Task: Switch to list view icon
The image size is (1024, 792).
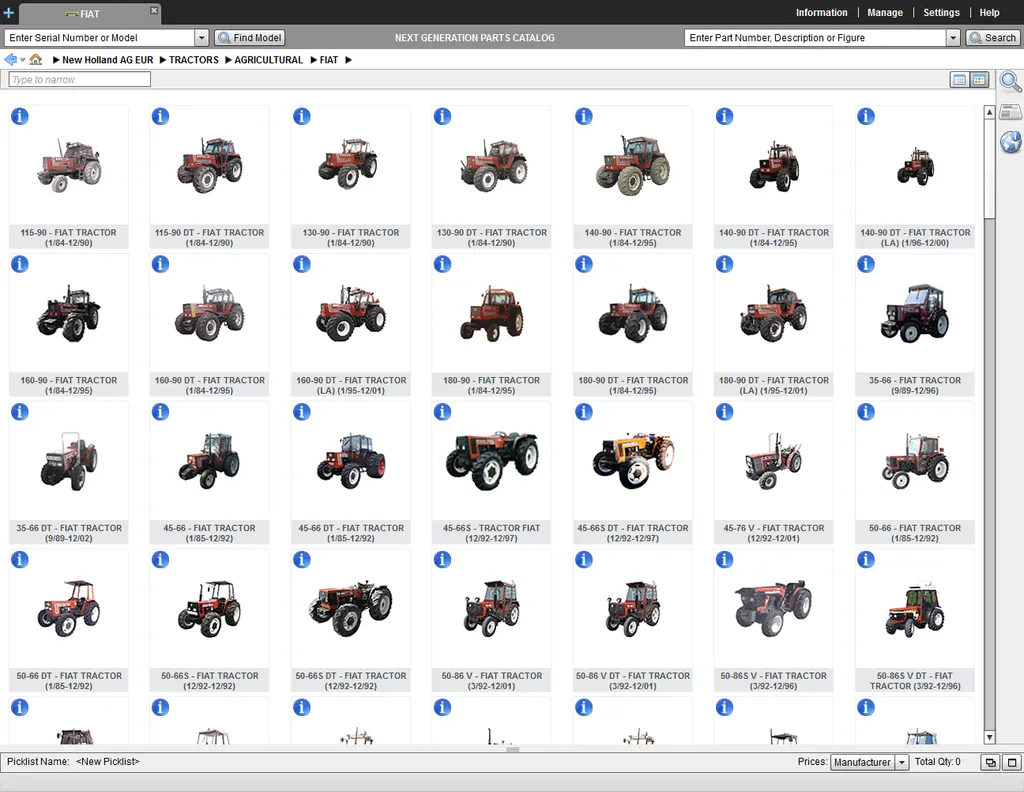Action: coord(959,80)
